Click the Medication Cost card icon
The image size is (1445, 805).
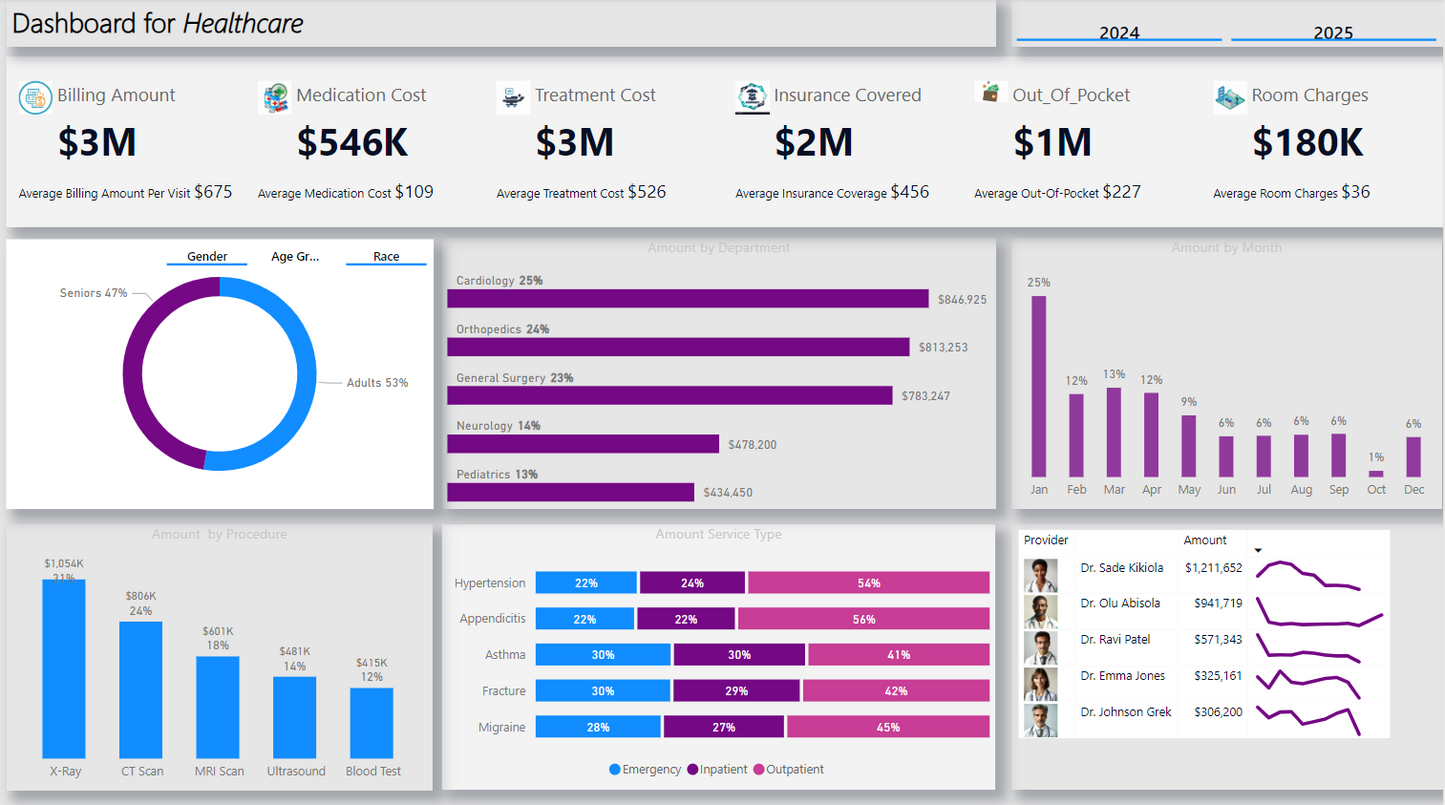[x=274, y=97]
